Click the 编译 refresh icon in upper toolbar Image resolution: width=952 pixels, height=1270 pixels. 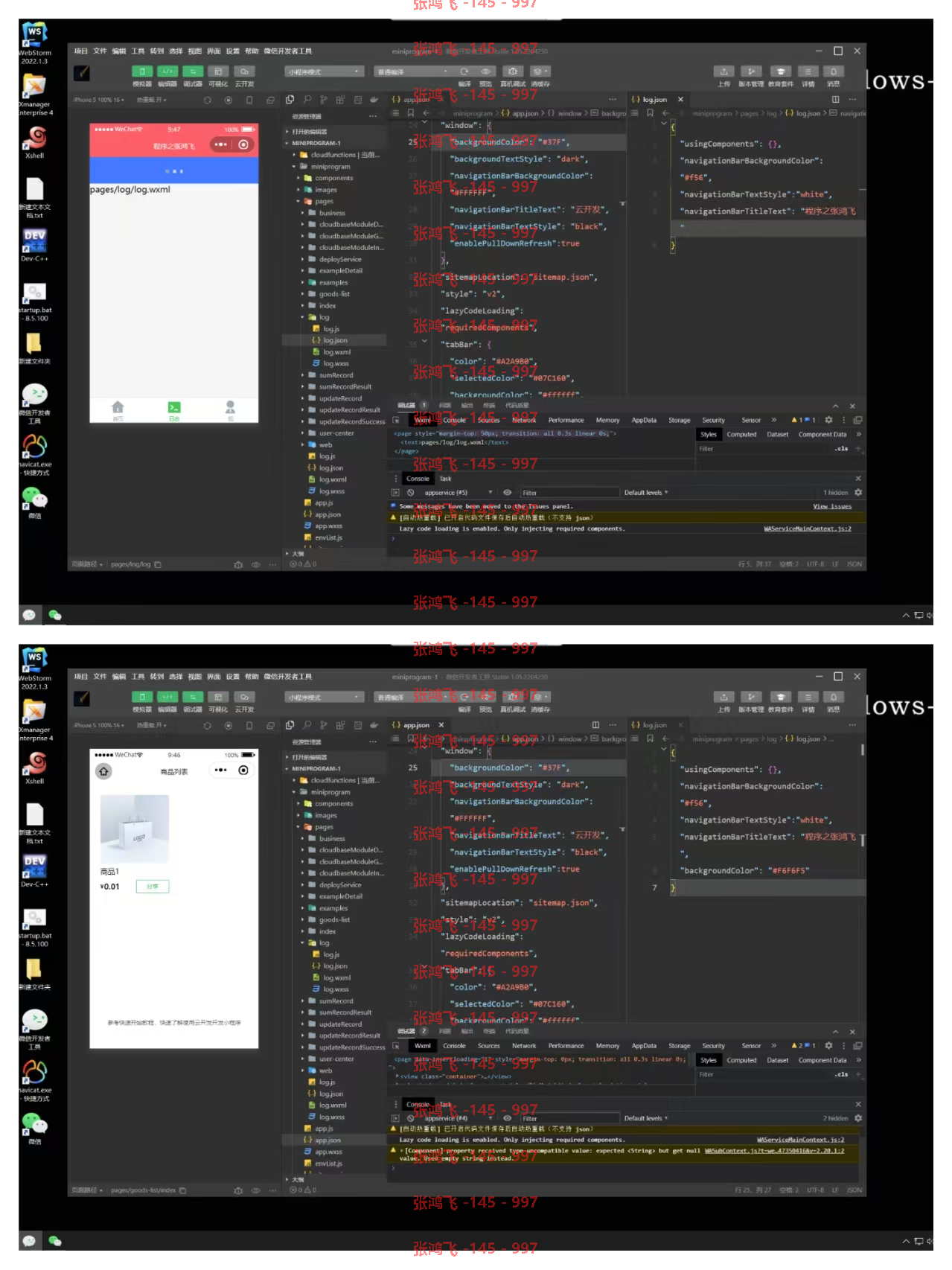pyautogui.click(x=464, y=71)
